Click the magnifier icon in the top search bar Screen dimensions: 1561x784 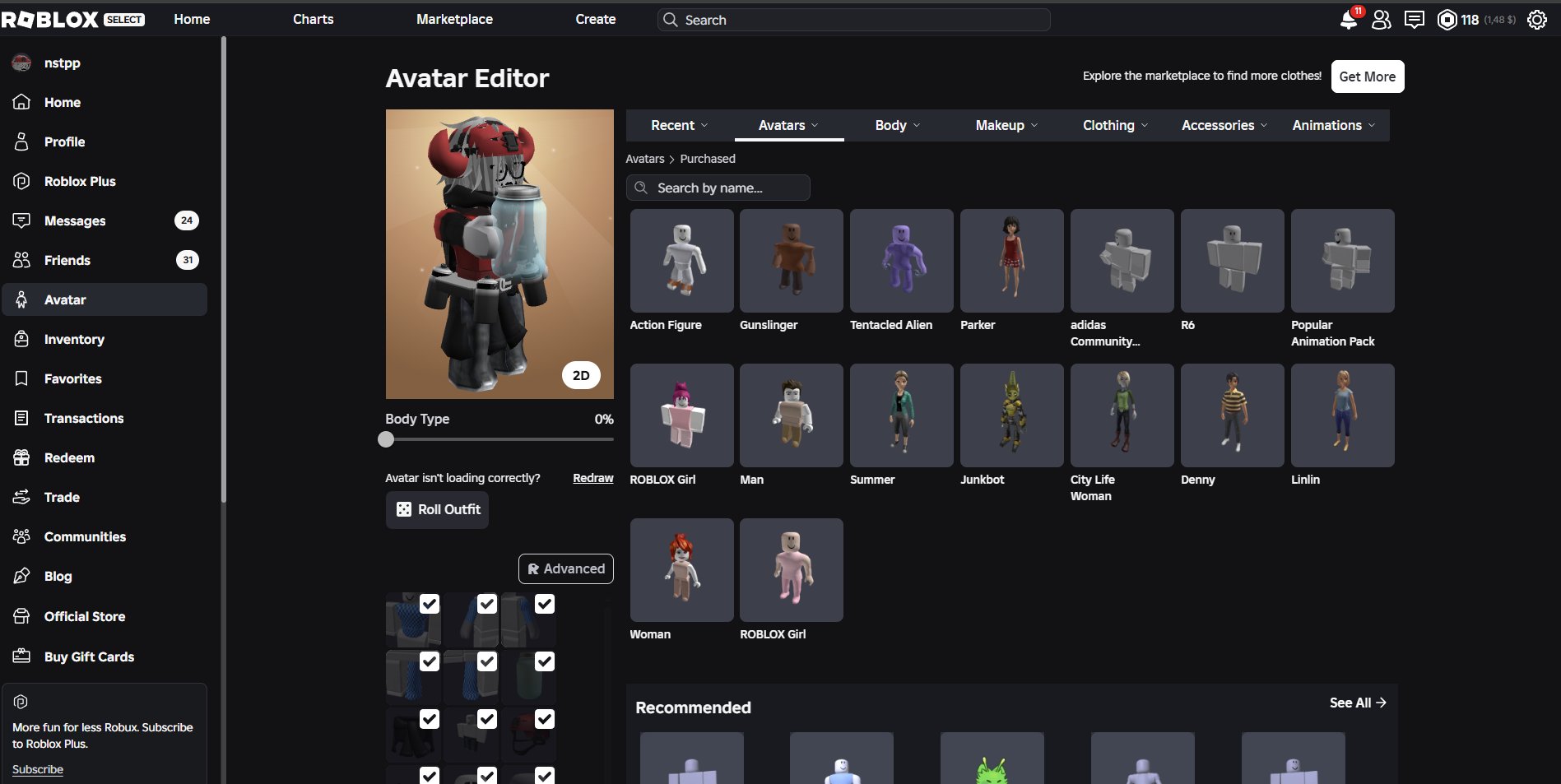(671, 20)
